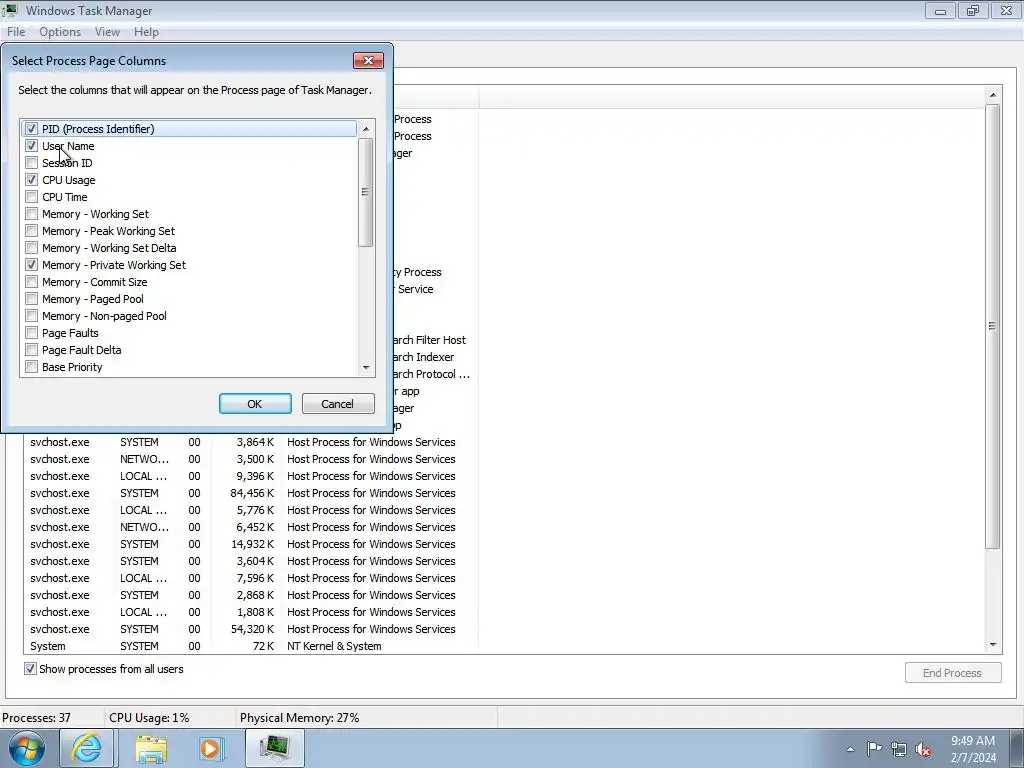Click column list scroll down arrow

click(366, 368)
